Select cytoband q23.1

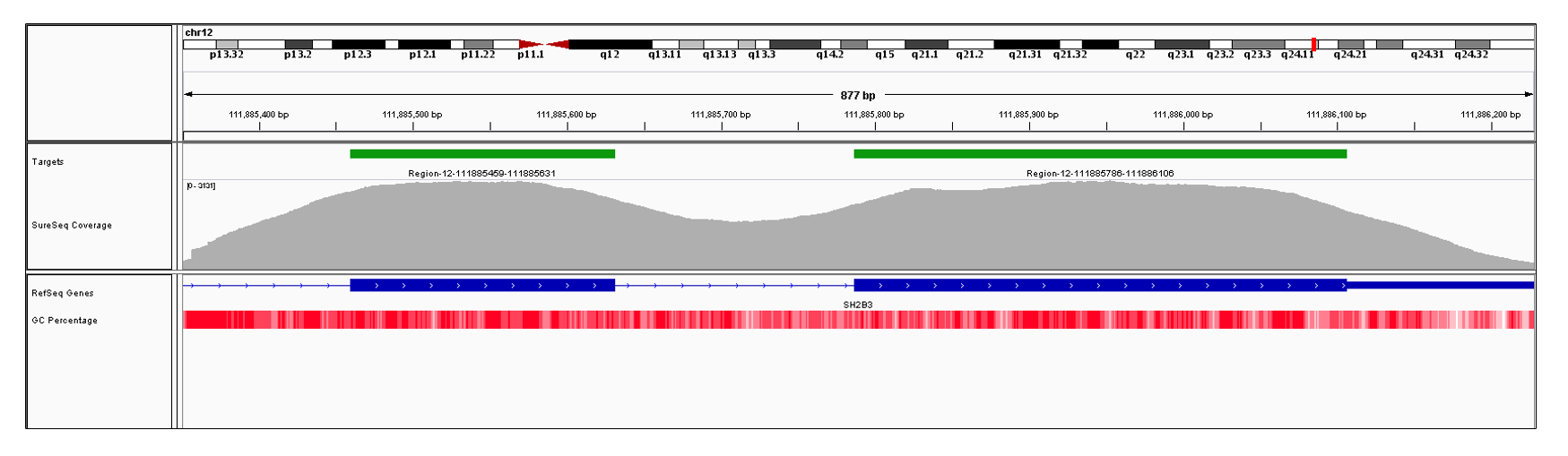[1182, 44]
